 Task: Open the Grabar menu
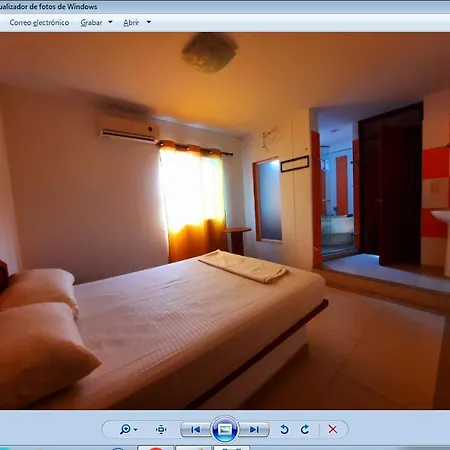click(91, 23)
